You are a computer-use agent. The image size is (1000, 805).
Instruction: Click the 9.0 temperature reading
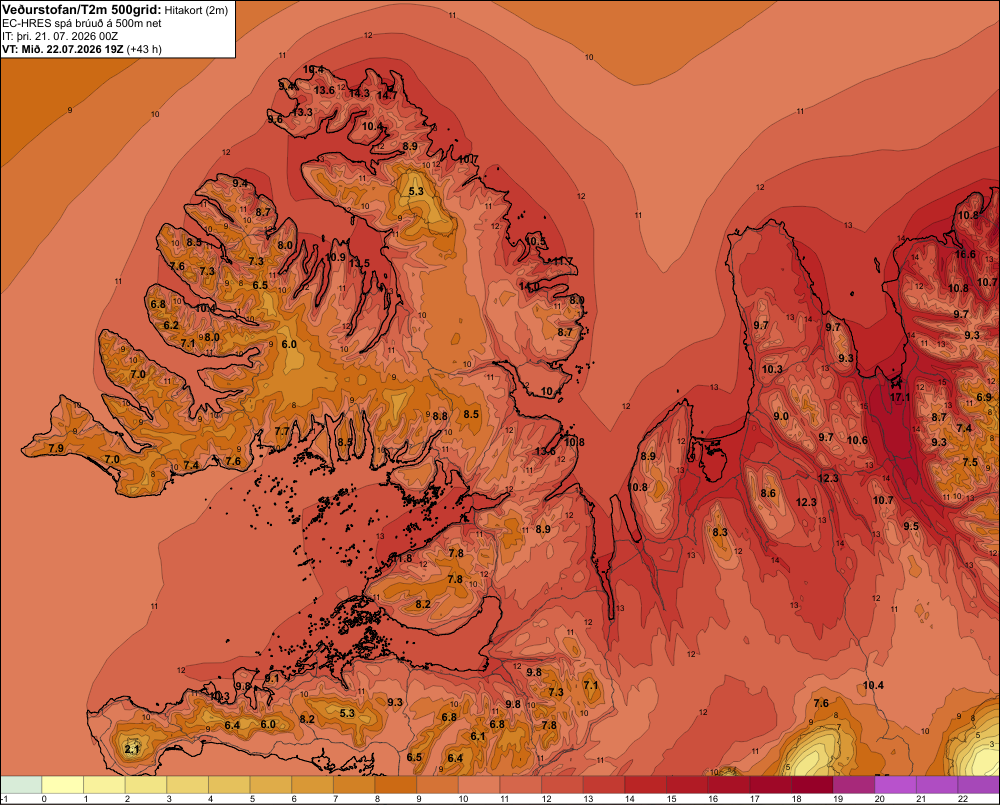tap(781, 416)
